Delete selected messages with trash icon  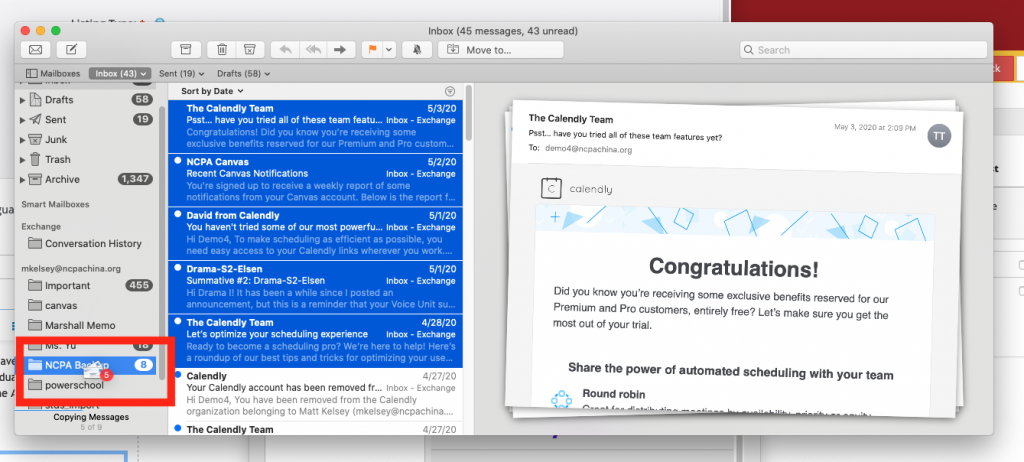pos(221,49)
